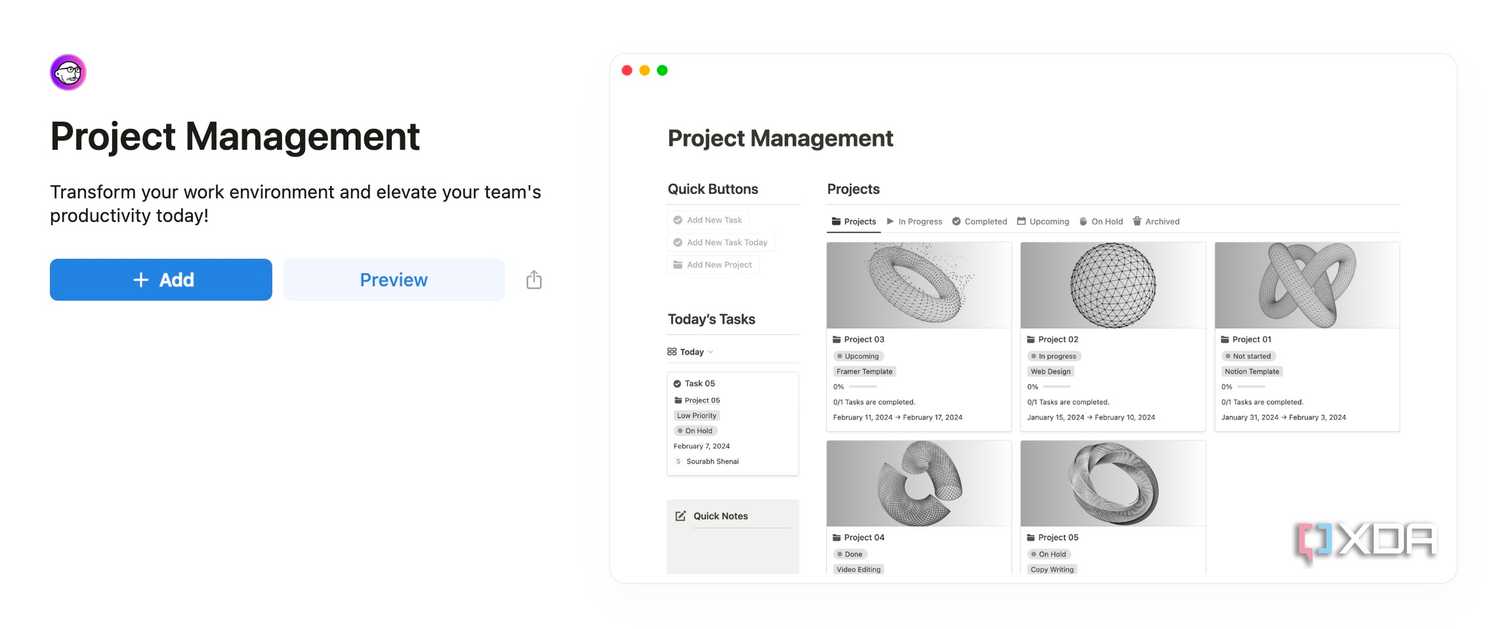Click the On Hold tag on Project 05 card
This screenshot has width=1500, height=629.
tap(1049, 554)
